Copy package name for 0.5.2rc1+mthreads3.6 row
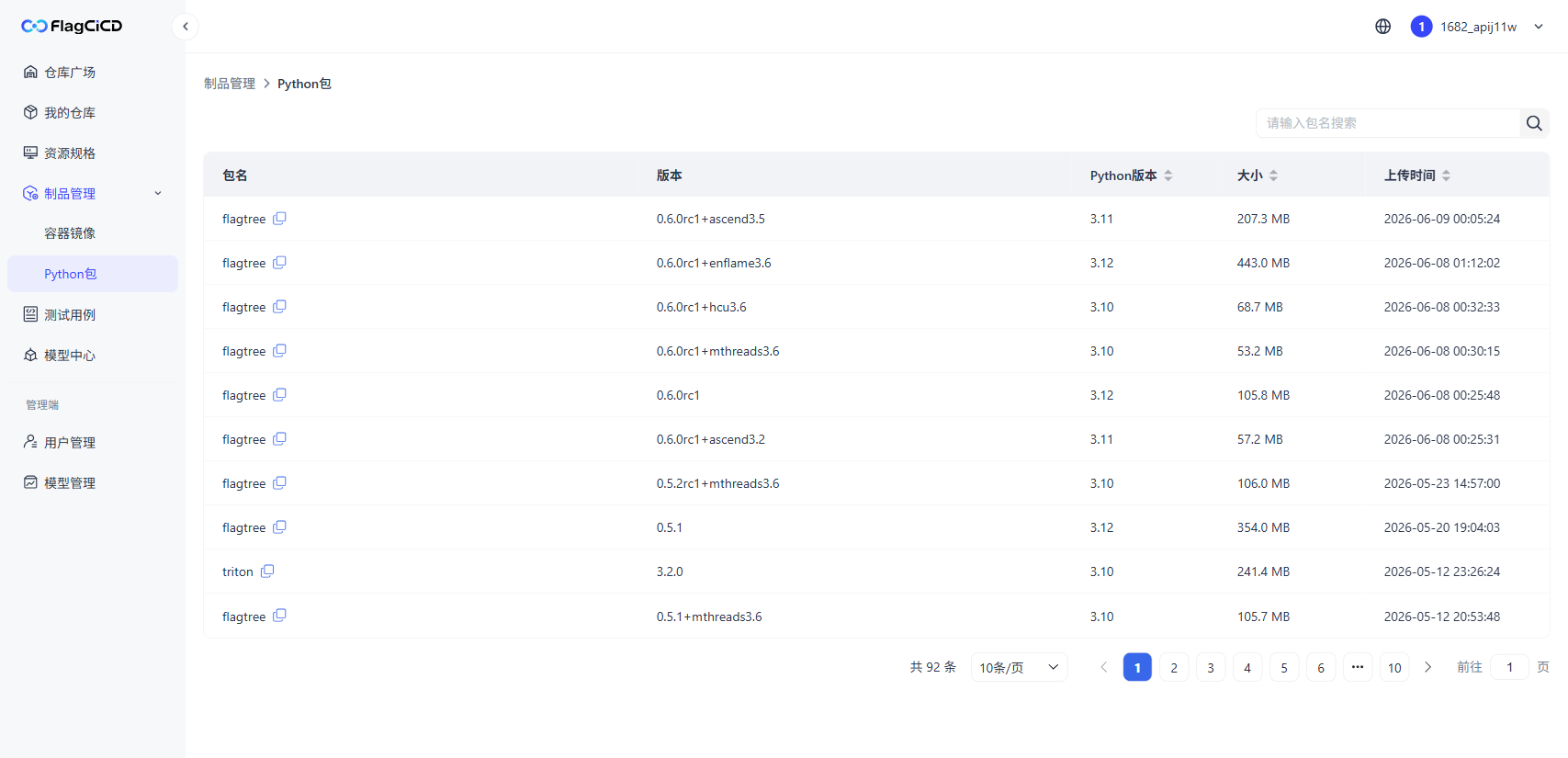 (x=280, y=482)
